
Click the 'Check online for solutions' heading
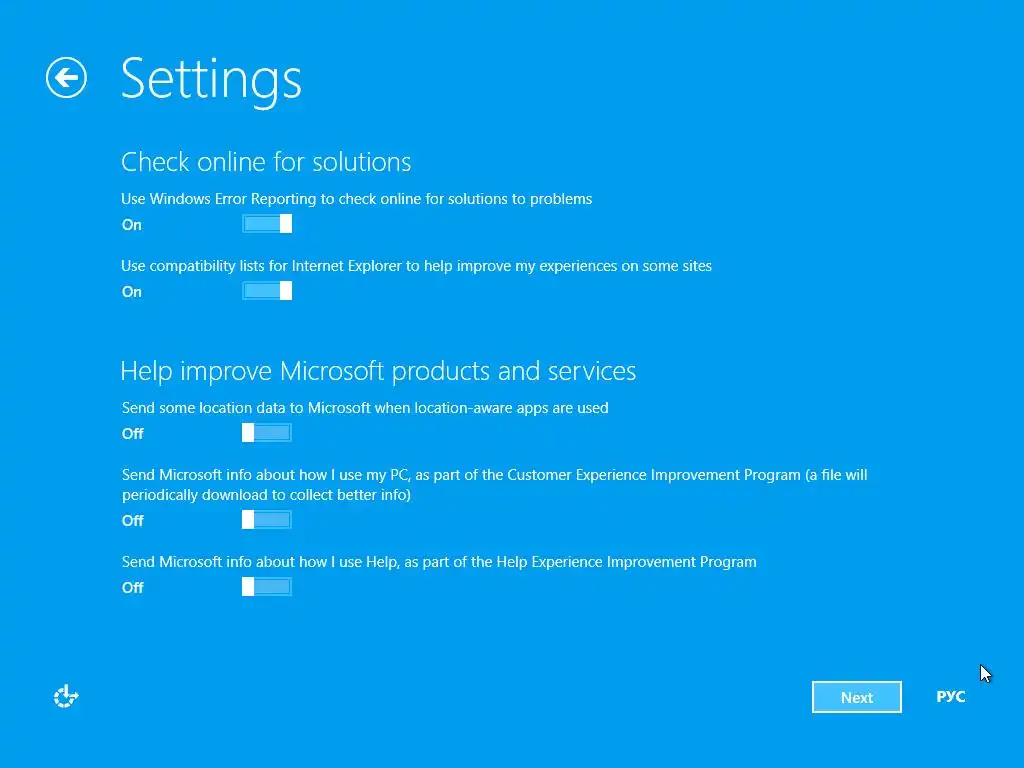coord(266,162)
